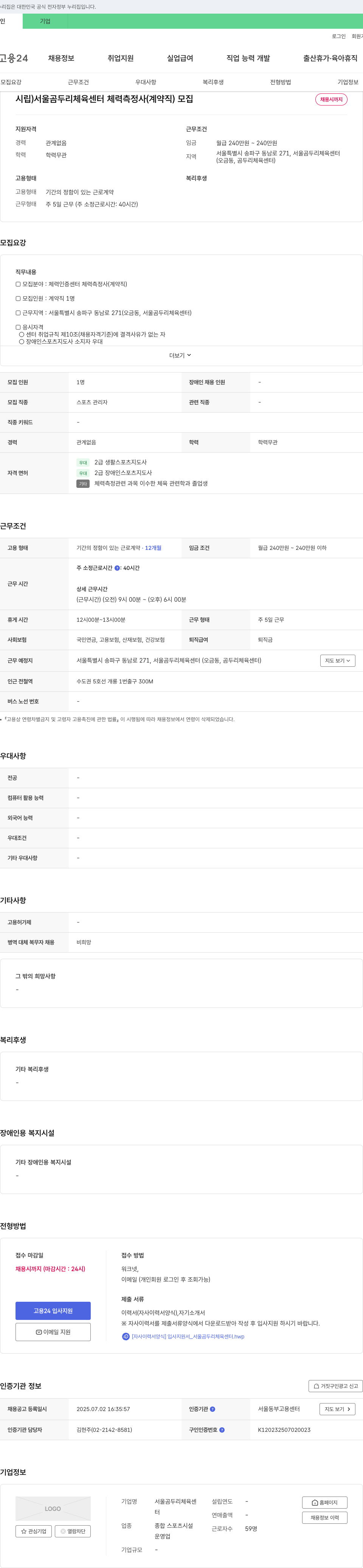Image resolution: width=363 pixels, height=1568 pixels.
Task: Click 수도권 5호선 개롱 1번출구 300M text
Action: point(115,681)
